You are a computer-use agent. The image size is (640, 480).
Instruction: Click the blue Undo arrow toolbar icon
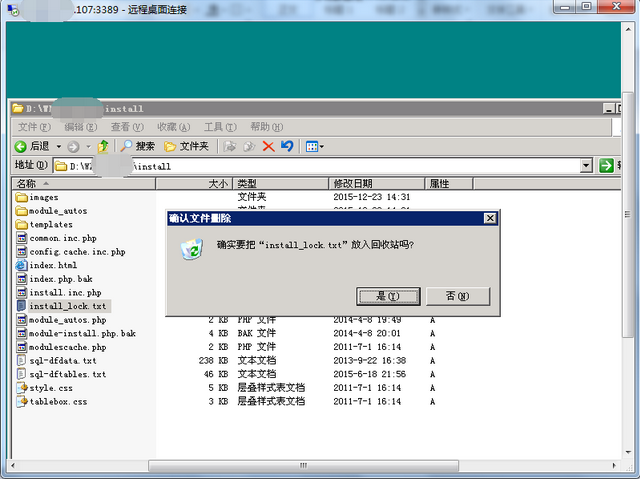[x=287, y=146]
